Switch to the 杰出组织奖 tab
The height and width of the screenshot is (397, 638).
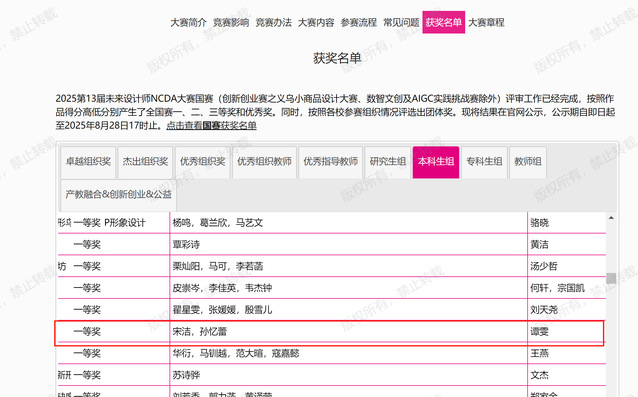pyautogui.click(x=145, y=162)
